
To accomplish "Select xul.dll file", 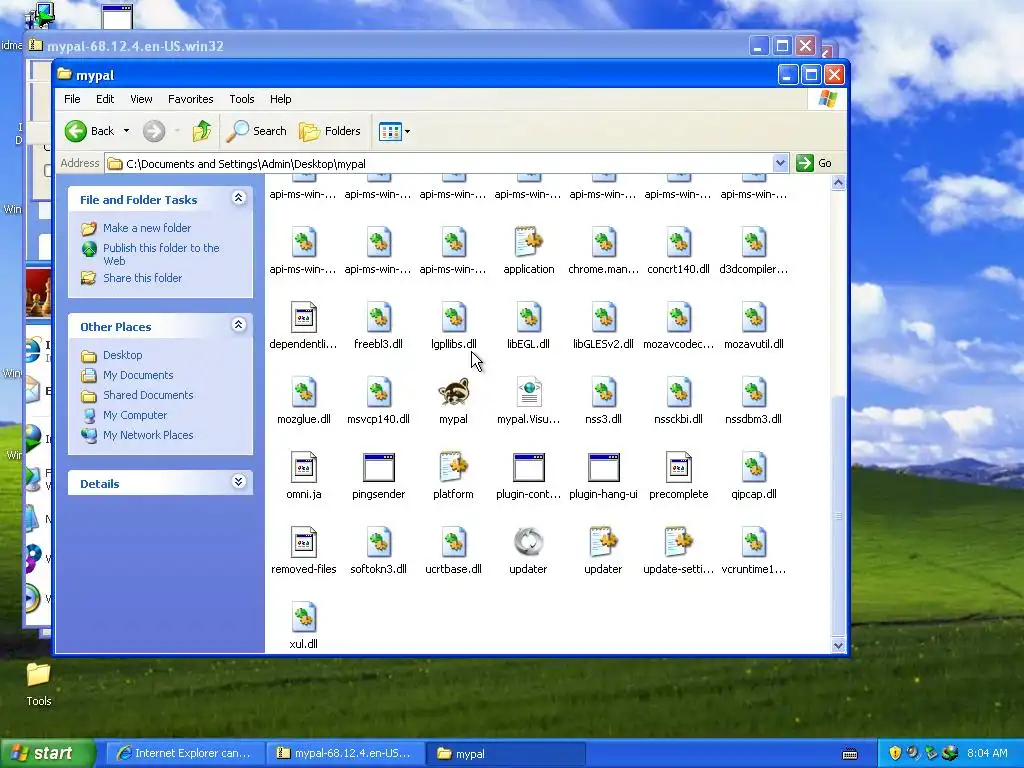I will click(x=304, y=618).
